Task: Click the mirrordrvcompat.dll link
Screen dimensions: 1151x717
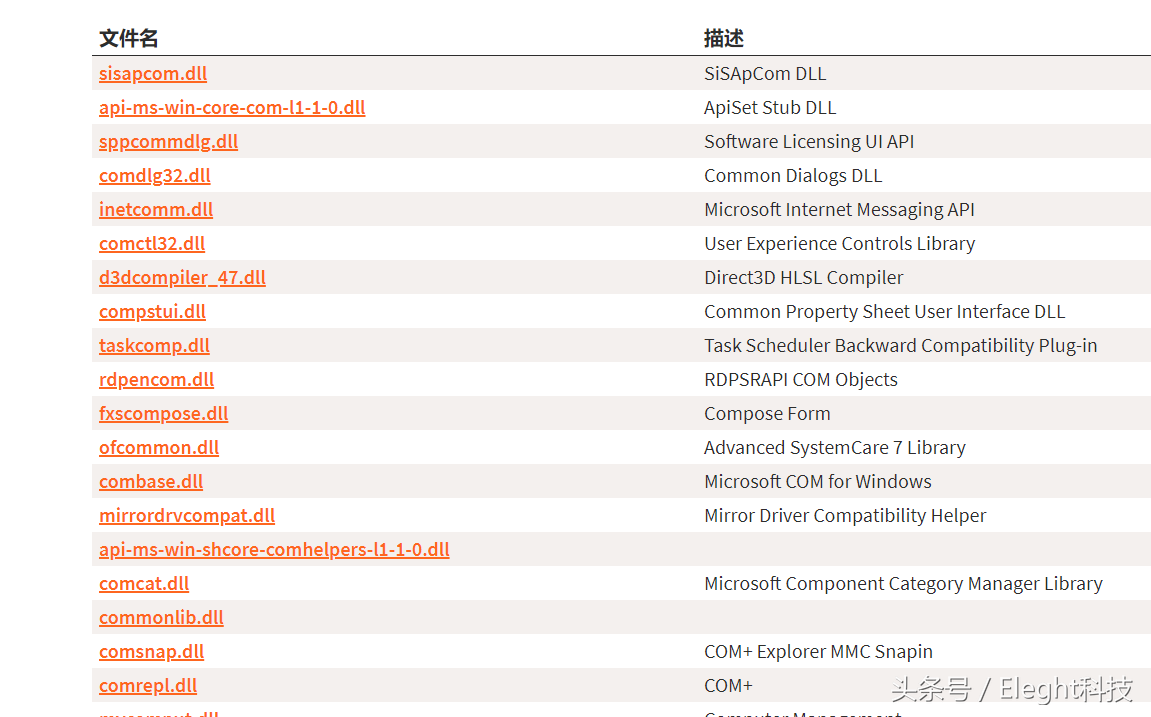Action: (x=187, y=516)
